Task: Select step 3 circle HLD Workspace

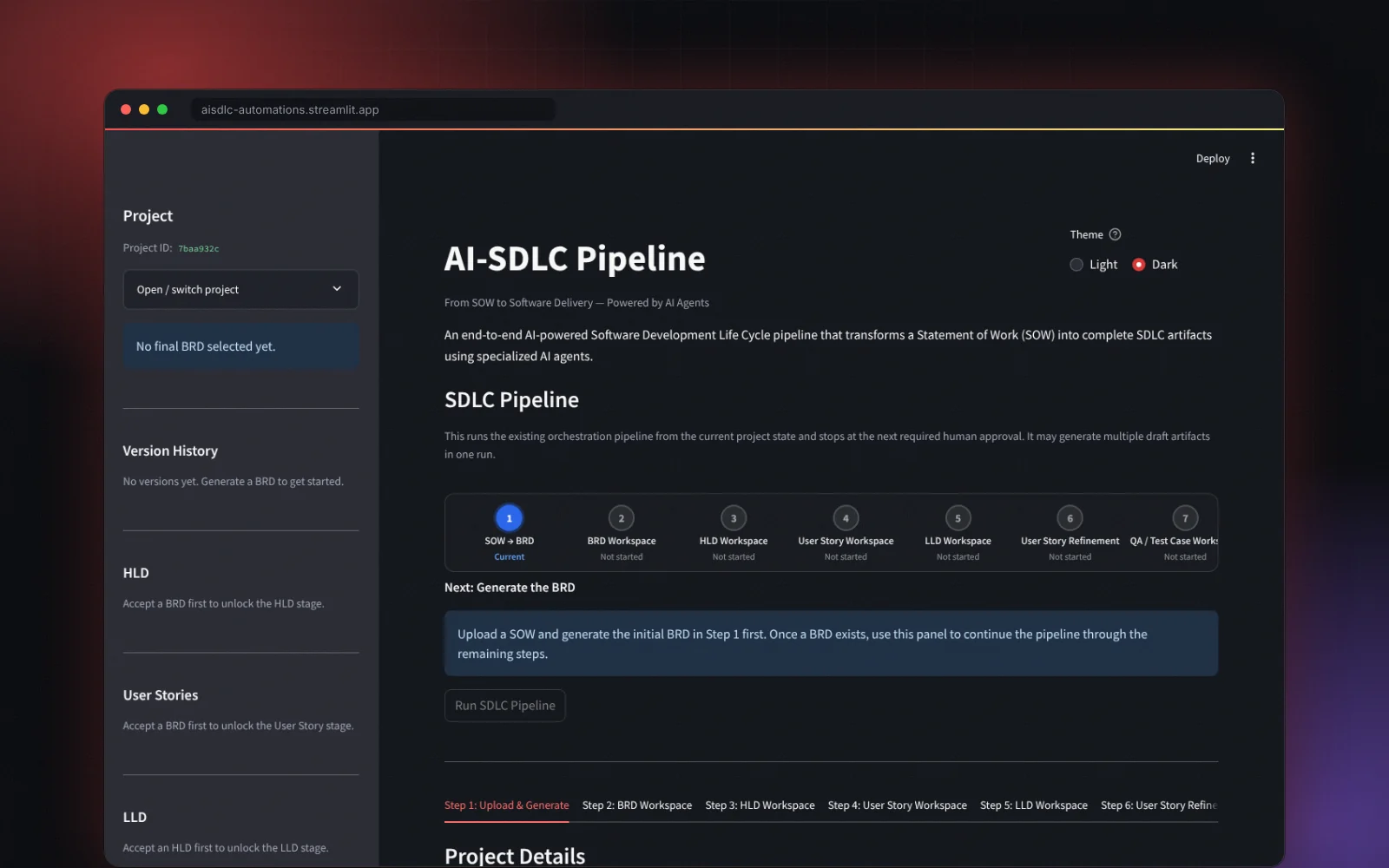Action: pos(734,518)
